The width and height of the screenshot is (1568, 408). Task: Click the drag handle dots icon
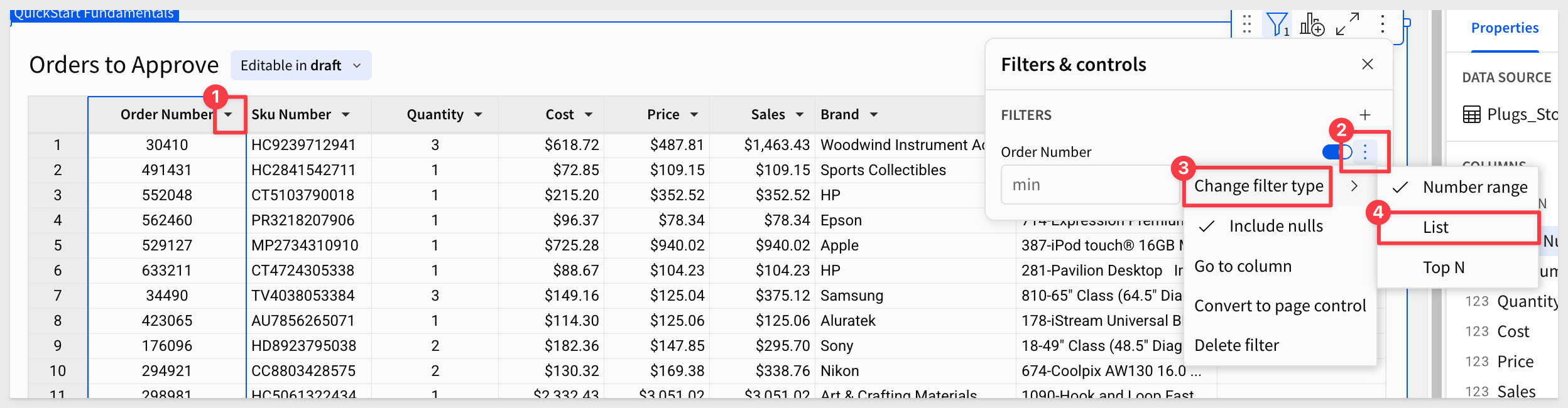coord(1247,24)
